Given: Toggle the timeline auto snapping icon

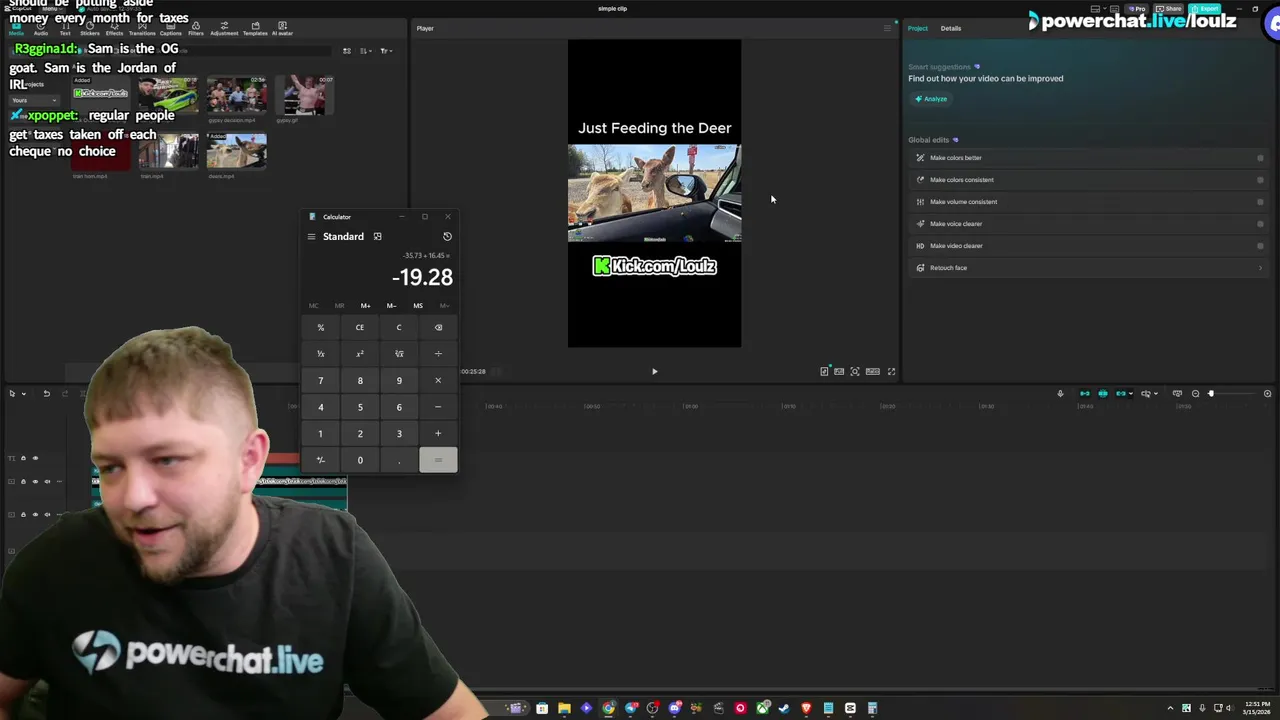Looking at the screenshot, I should (1103, 394).
